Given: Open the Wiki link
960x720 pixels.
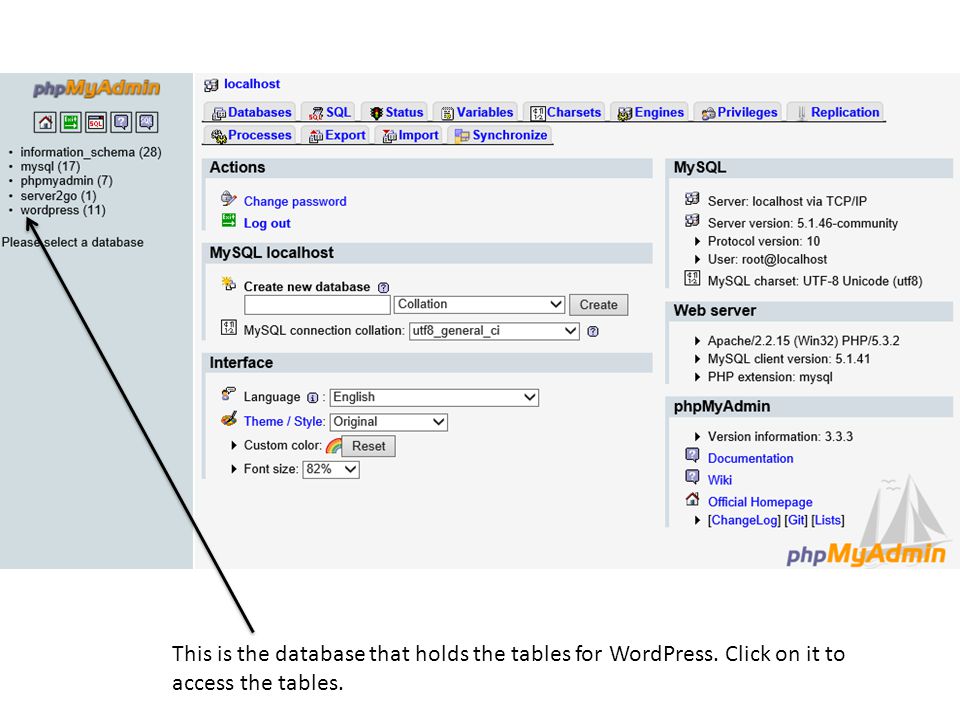Looking at the screenshot, I should tap(720, 480).
